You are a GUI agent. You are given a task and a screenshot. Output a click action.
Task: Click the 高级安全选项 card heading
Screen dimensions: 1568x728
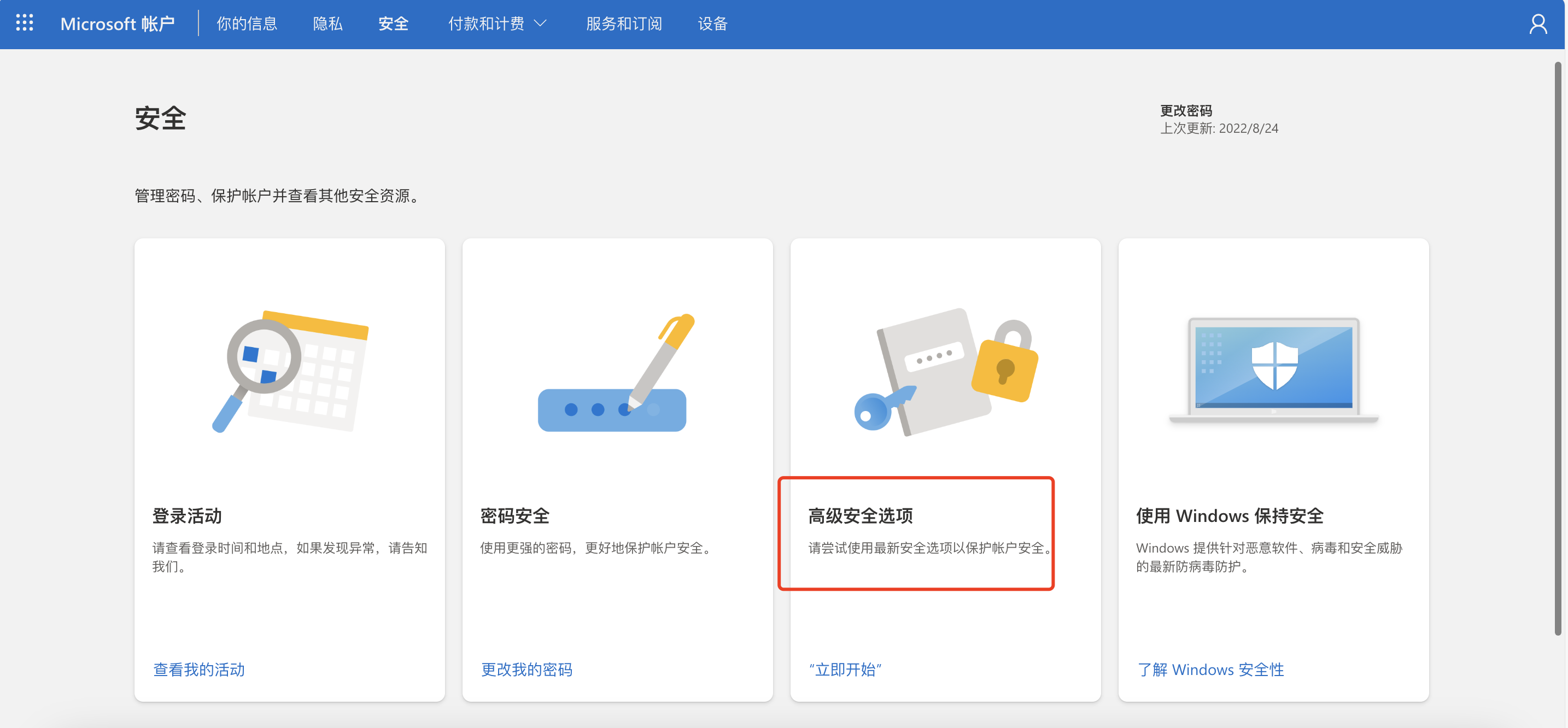coord(860,515)
